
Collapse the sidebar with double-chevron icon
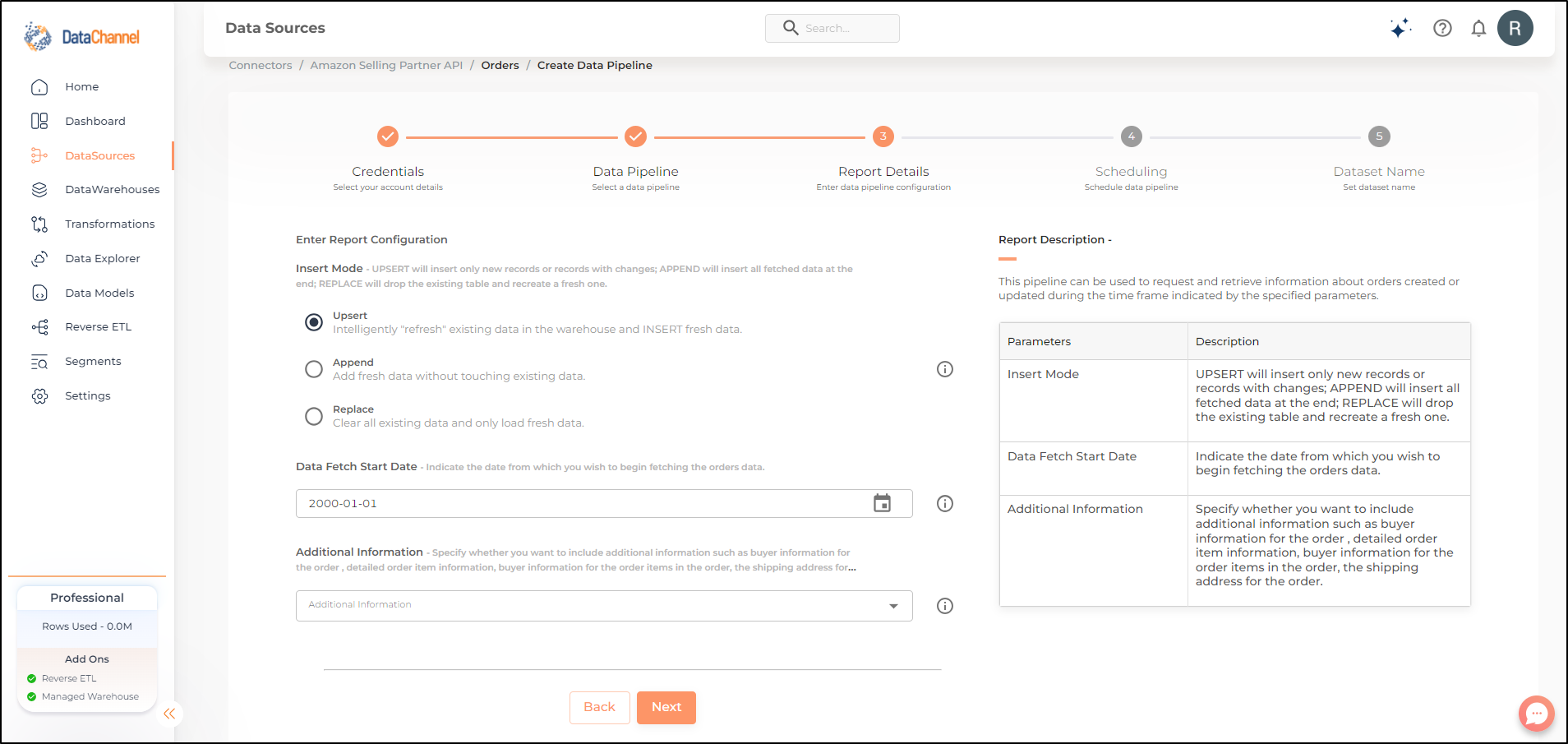pos(169,714)
